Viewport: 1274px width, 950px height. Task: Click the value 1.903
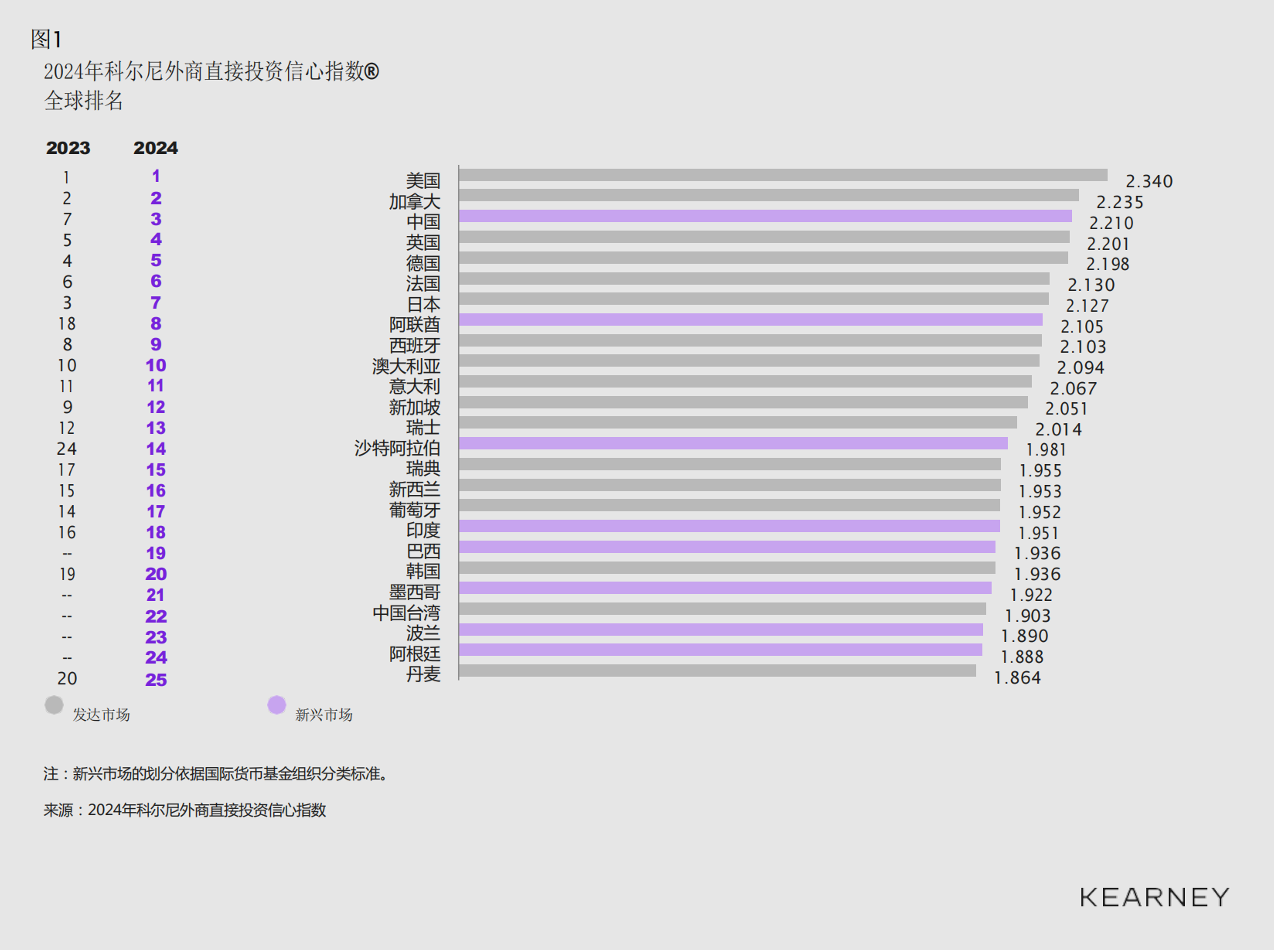click(x=1027, y=616)
